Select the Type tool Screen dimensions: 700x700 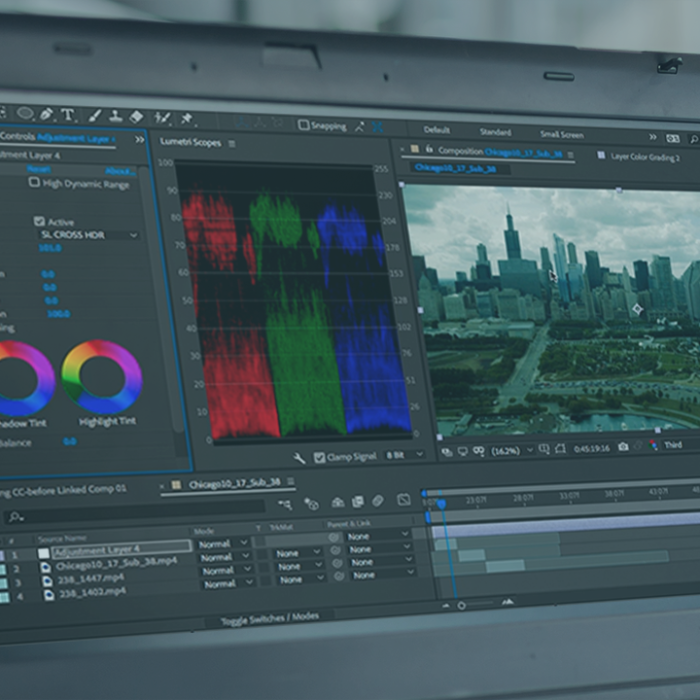tap(68, 115)
